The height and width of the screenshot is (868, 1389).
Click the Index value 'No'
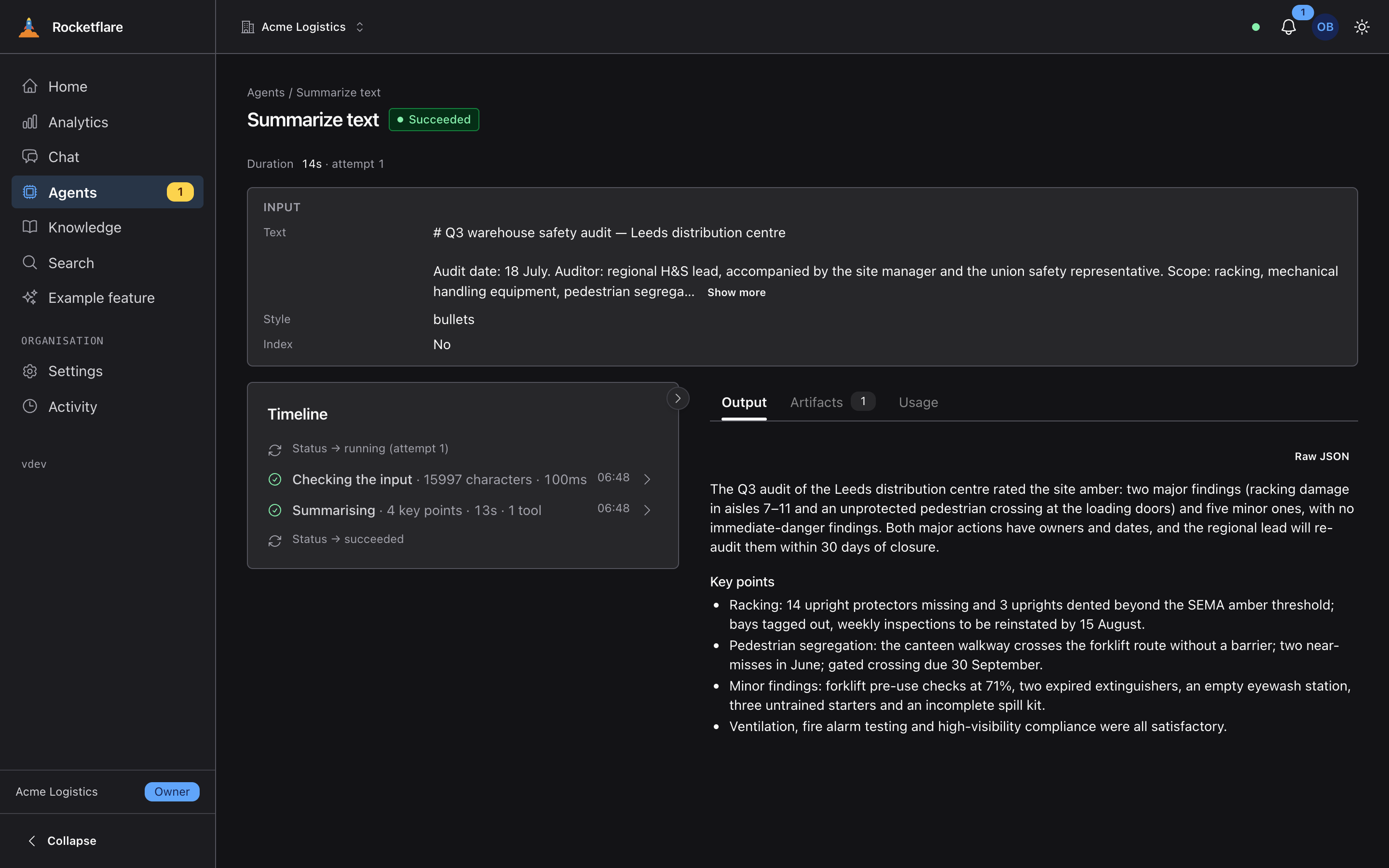(442, 344)
